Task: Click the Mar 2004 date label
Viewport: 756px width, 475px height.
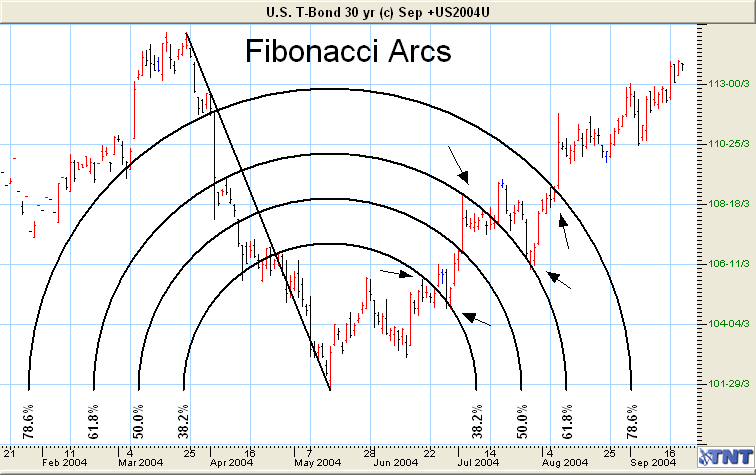Action: (x=140, y=463)
